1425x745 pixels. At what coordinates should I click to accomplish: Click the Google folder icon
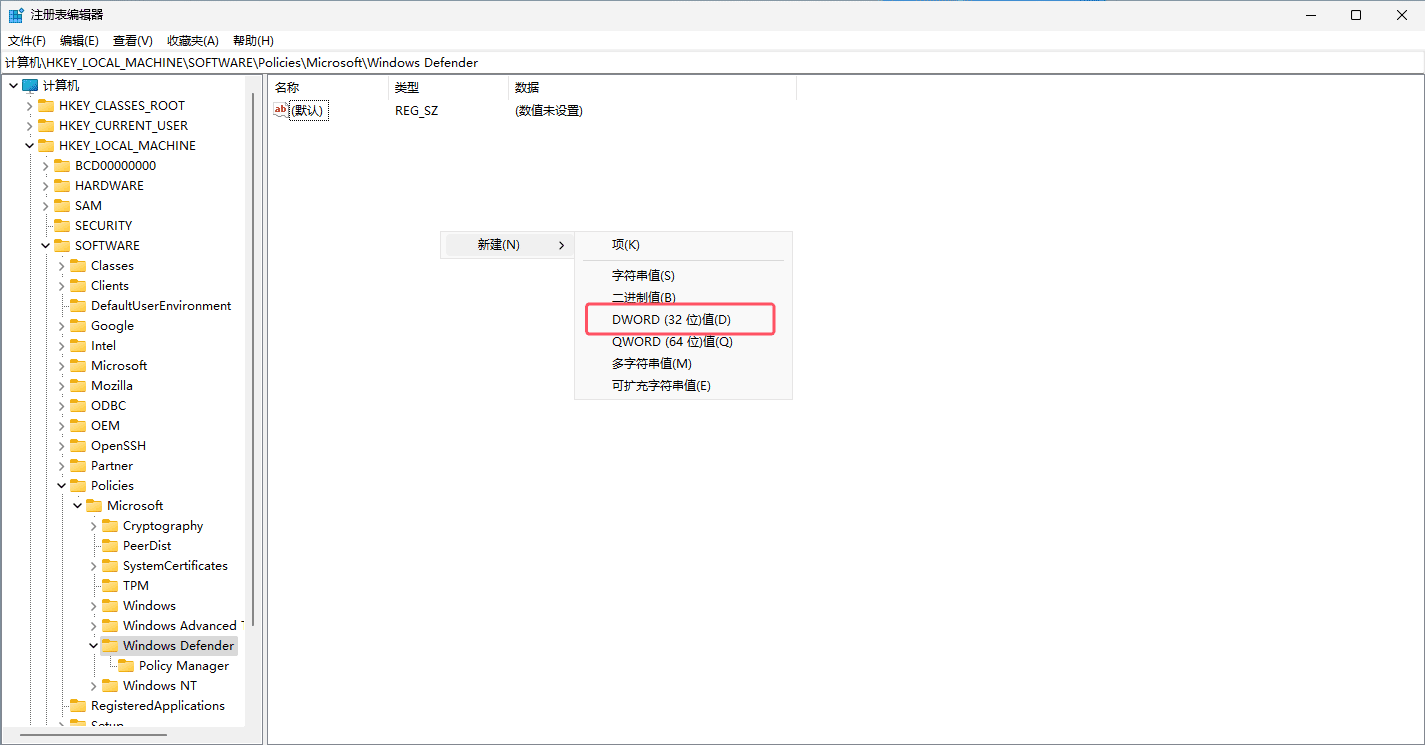point(78,326)
